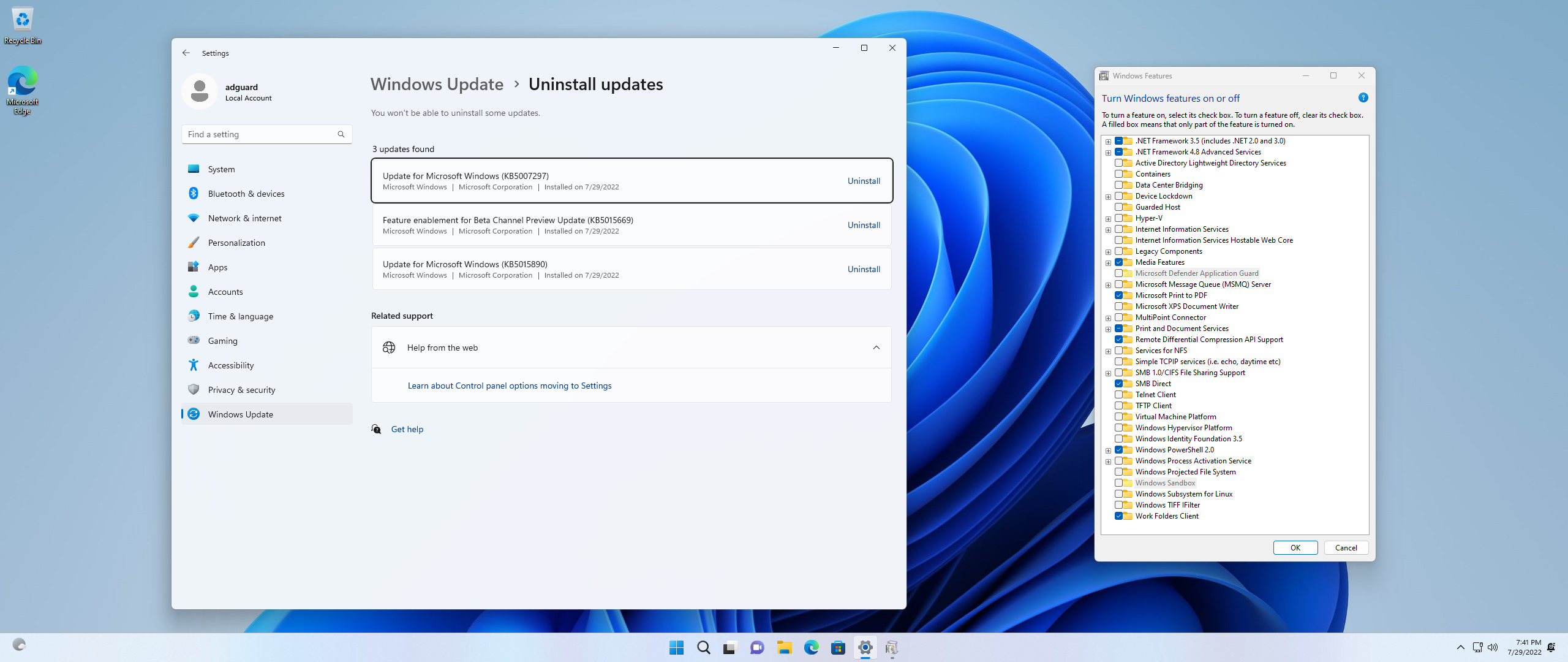Uninstall Feature enablement update KB5015669
1568x662 pixels.
point(864,225)
